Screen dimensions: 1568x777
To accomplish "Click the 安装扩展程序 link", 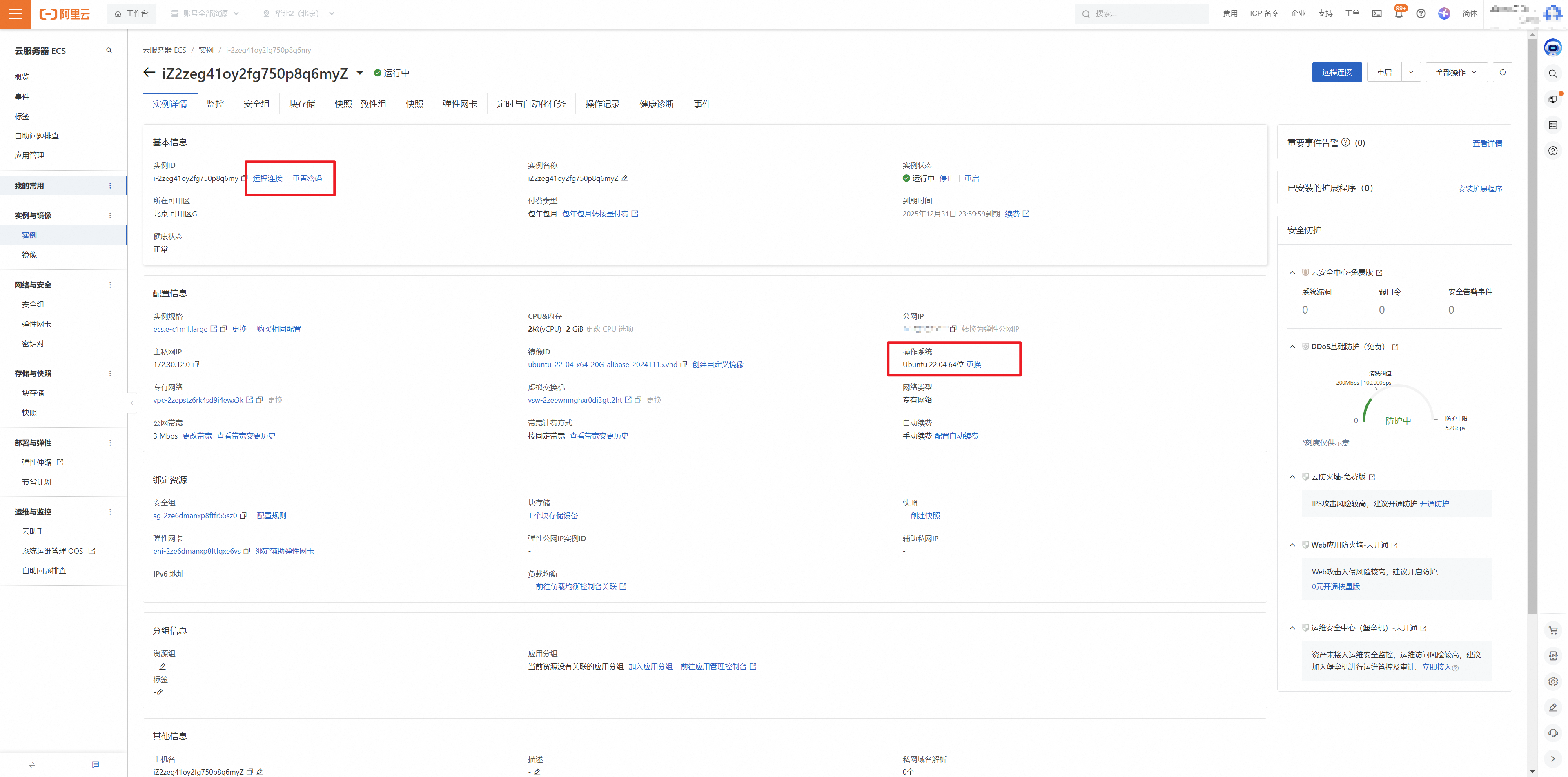I will pos(1480,189).
